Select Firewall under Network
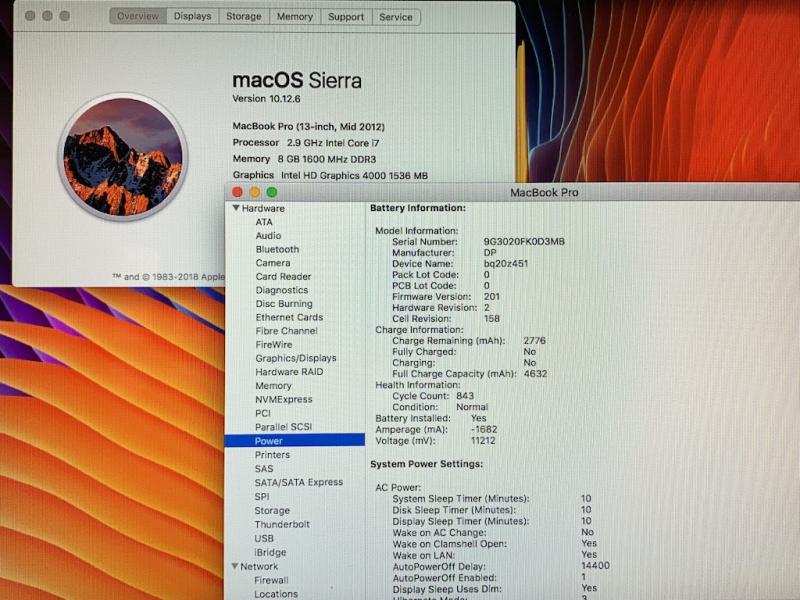The width and height of the screenshot is (800, 600). (271, 580)
